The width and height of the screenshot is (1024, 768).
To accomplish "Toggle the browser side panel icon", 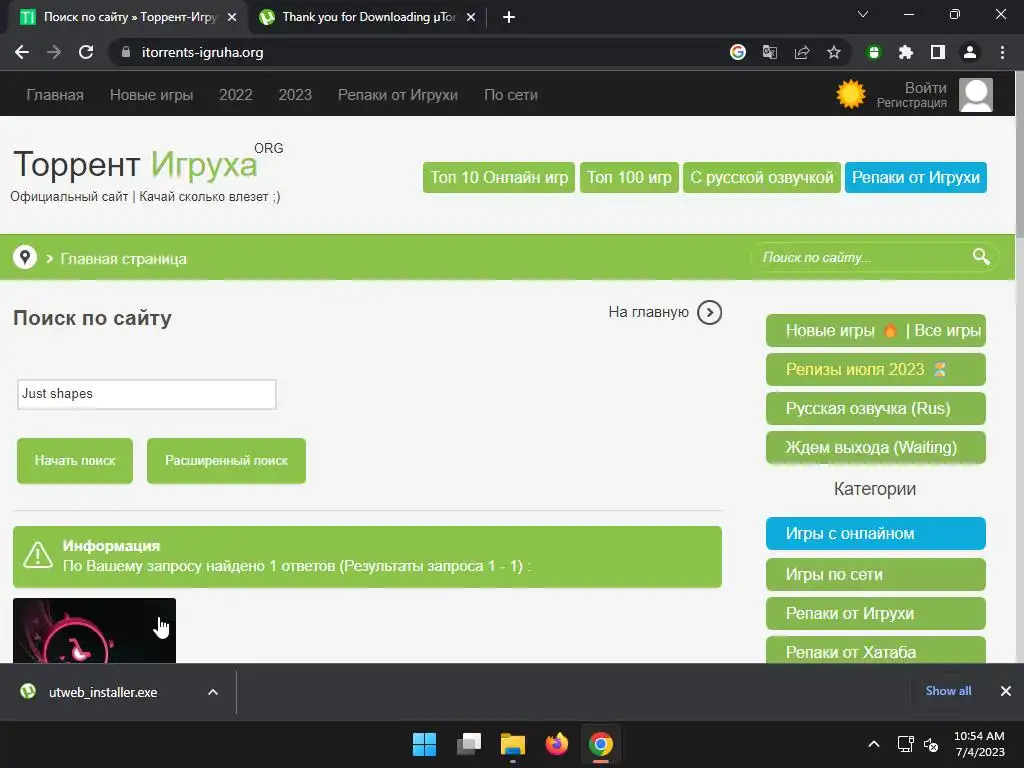I will point(937,52).
